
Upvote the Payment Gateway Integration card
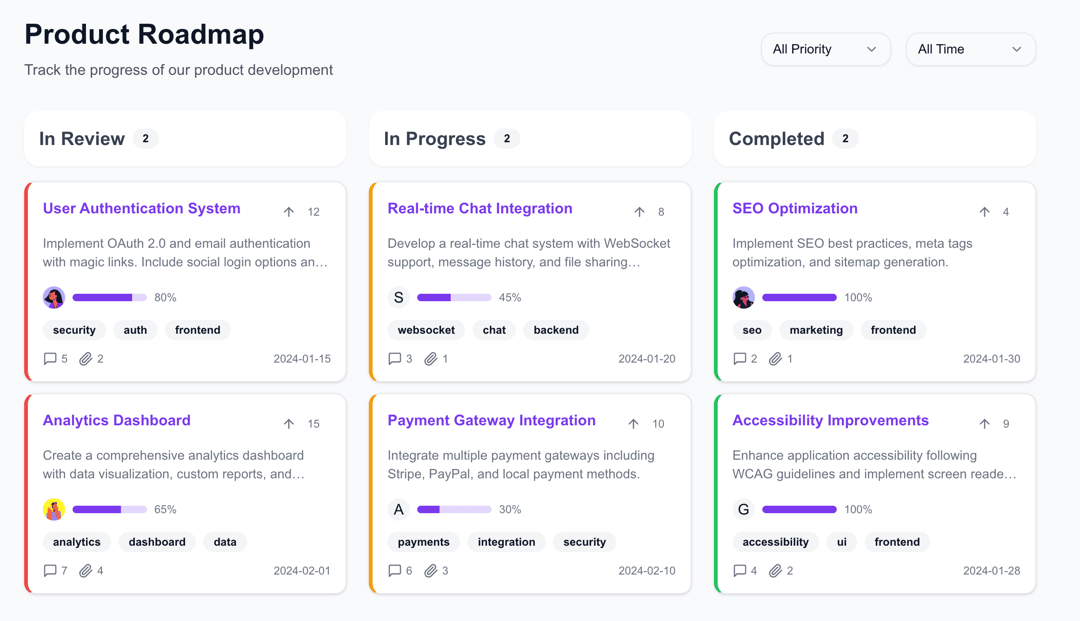(x=633, y=423)
